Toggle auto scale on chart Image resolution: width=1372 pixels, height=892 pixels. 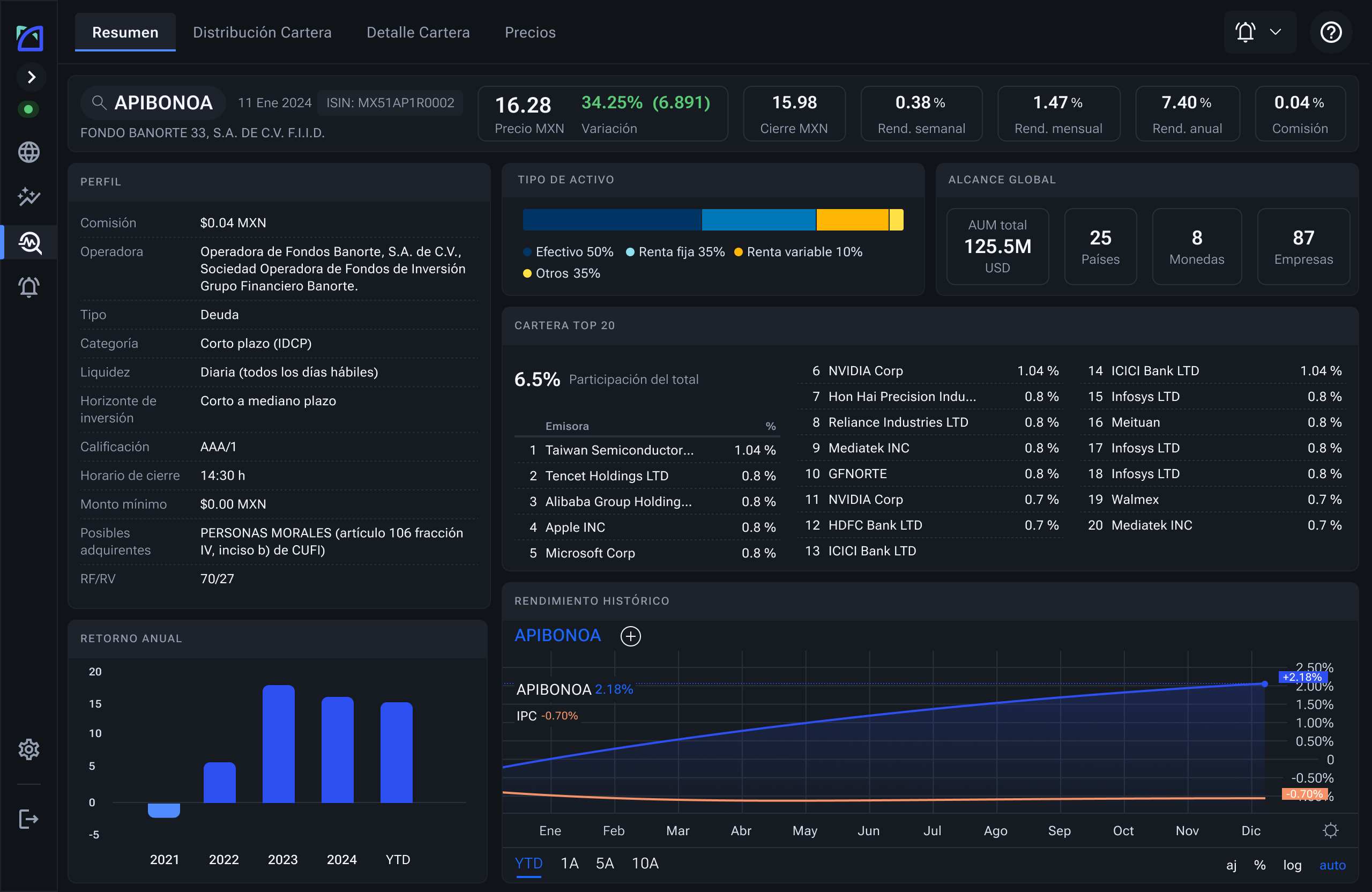(x=1332, y=865)
